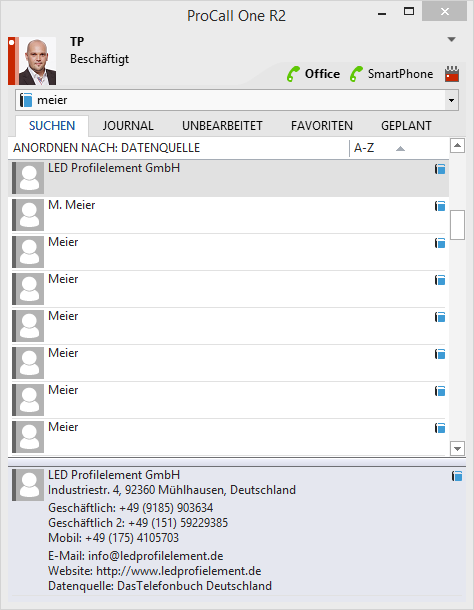Click the address Industriestr. 4, 92360 Mühlhausen
Image resolution: width=474 pixels, height=610 pixels.
click(x=172, y=490)
